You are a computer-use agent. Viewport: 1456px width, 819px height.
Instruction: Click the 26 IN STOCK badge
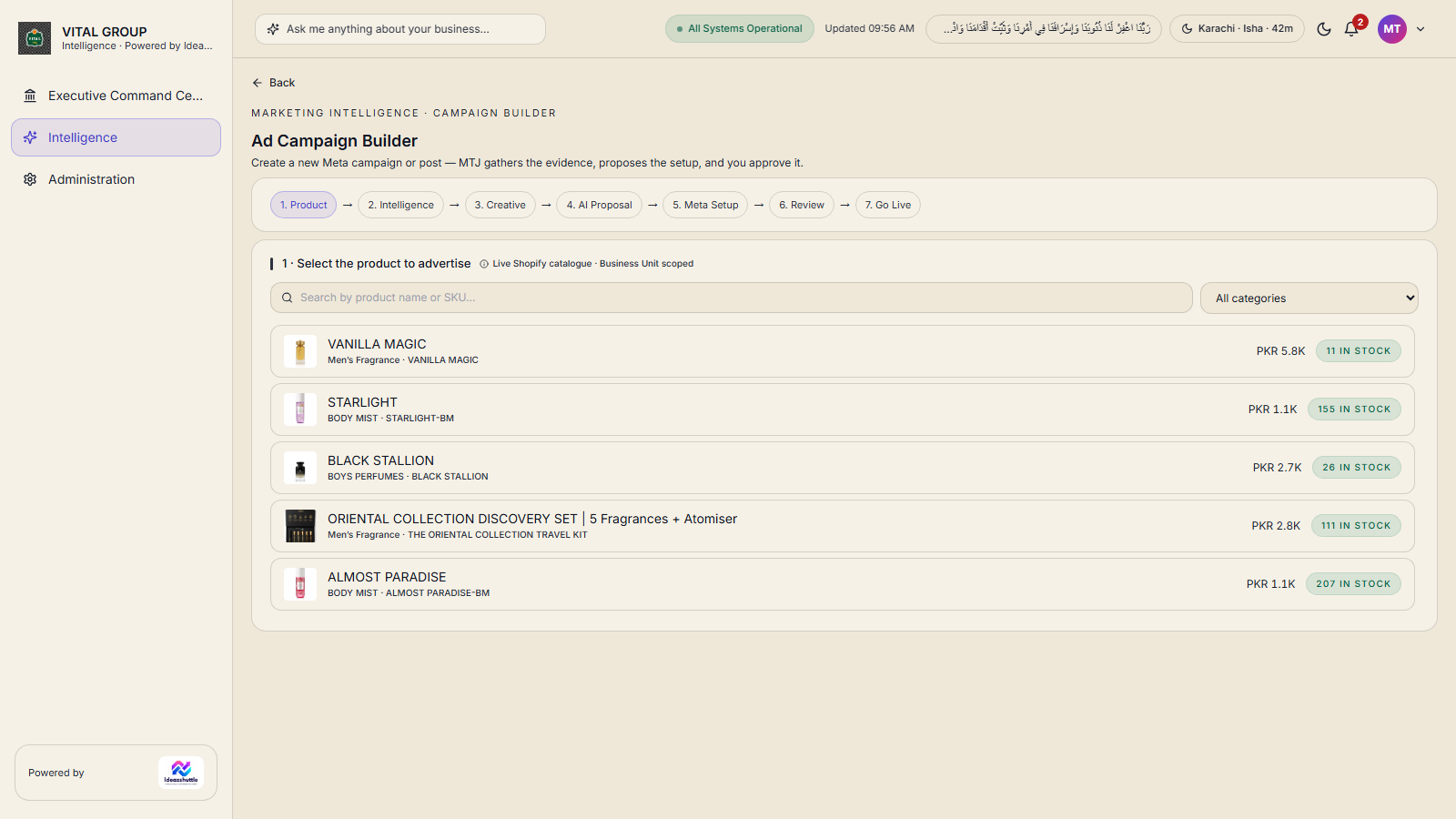pyautogui.click(x=1357, y=468)
